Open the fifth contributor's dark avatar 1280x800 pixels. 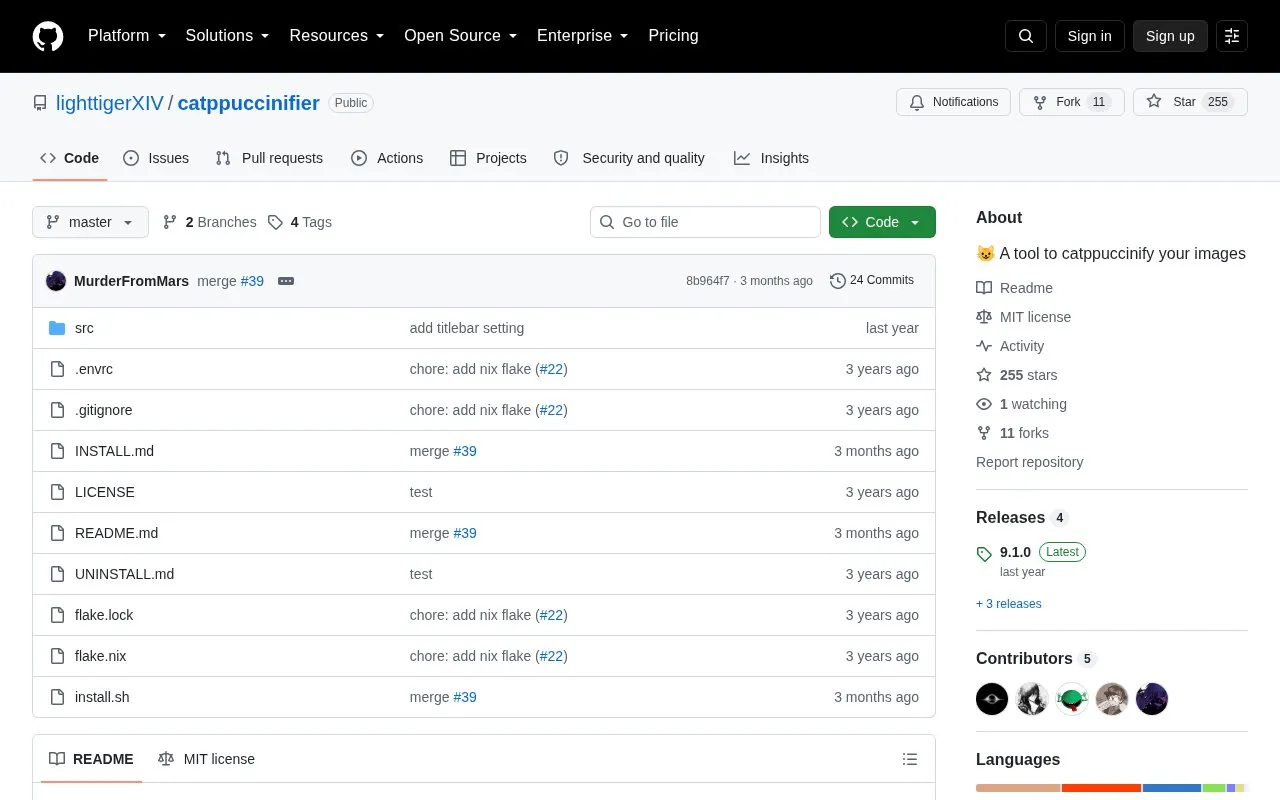1152,699
